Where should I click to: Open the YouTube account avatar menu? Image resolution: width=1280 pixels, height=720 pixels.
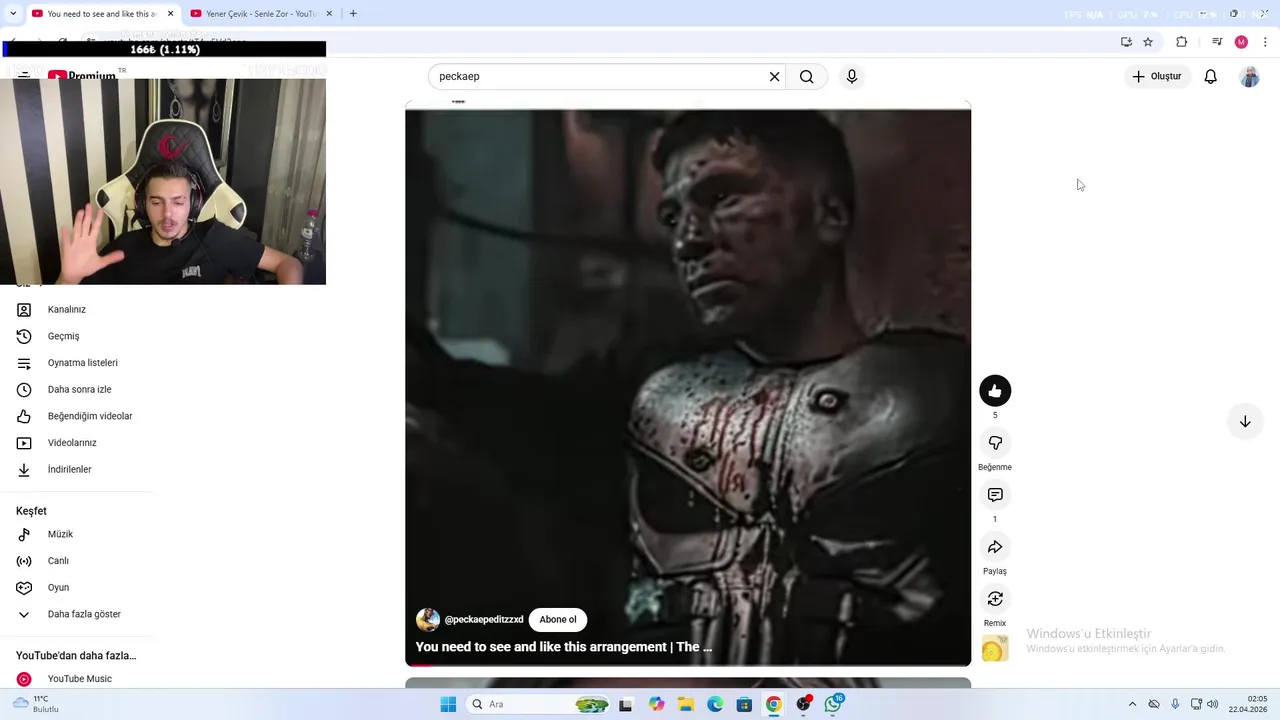[1249, 77]
